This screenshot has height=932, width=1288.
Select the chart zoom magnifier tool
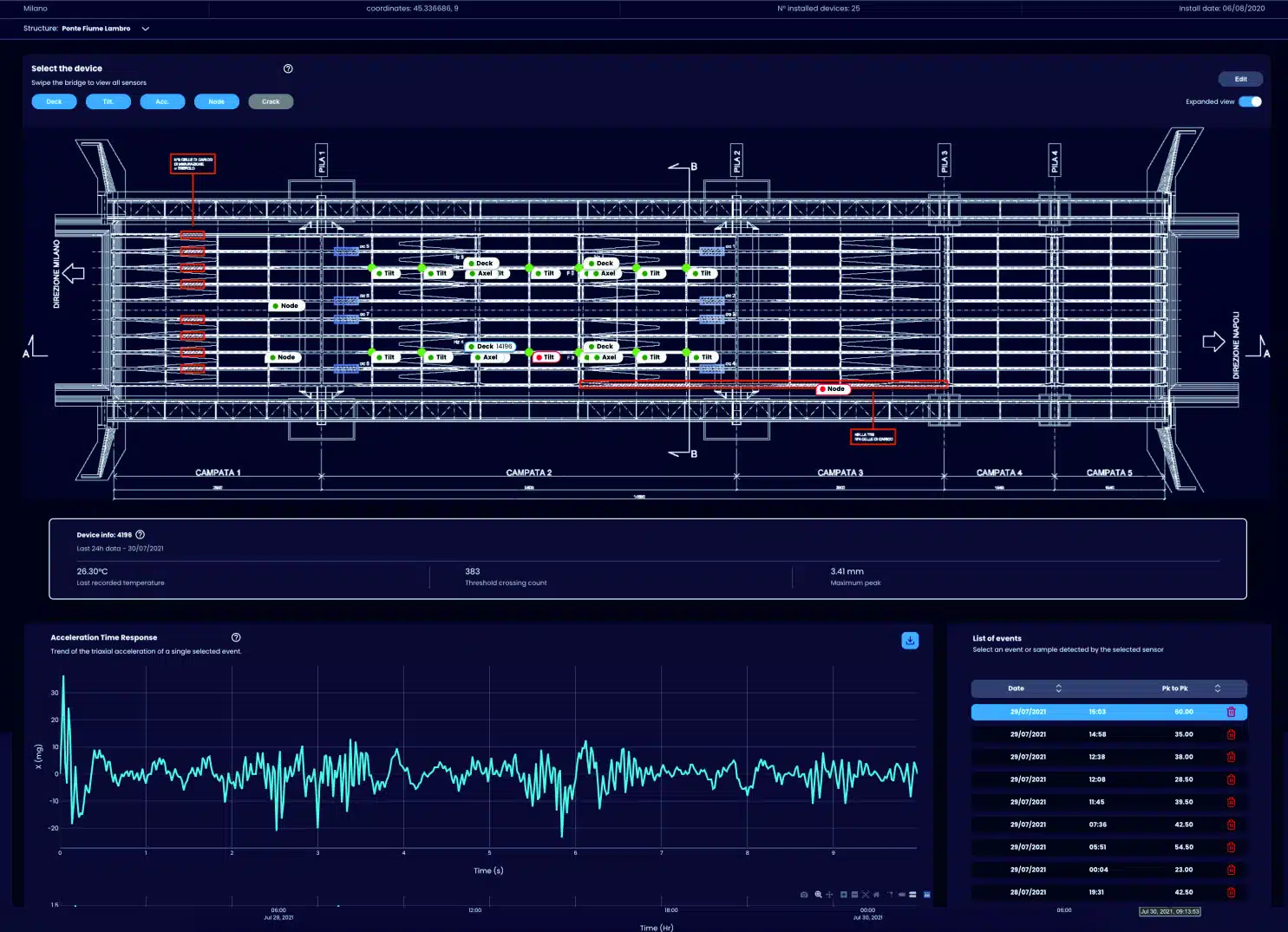tap(818, 894)
